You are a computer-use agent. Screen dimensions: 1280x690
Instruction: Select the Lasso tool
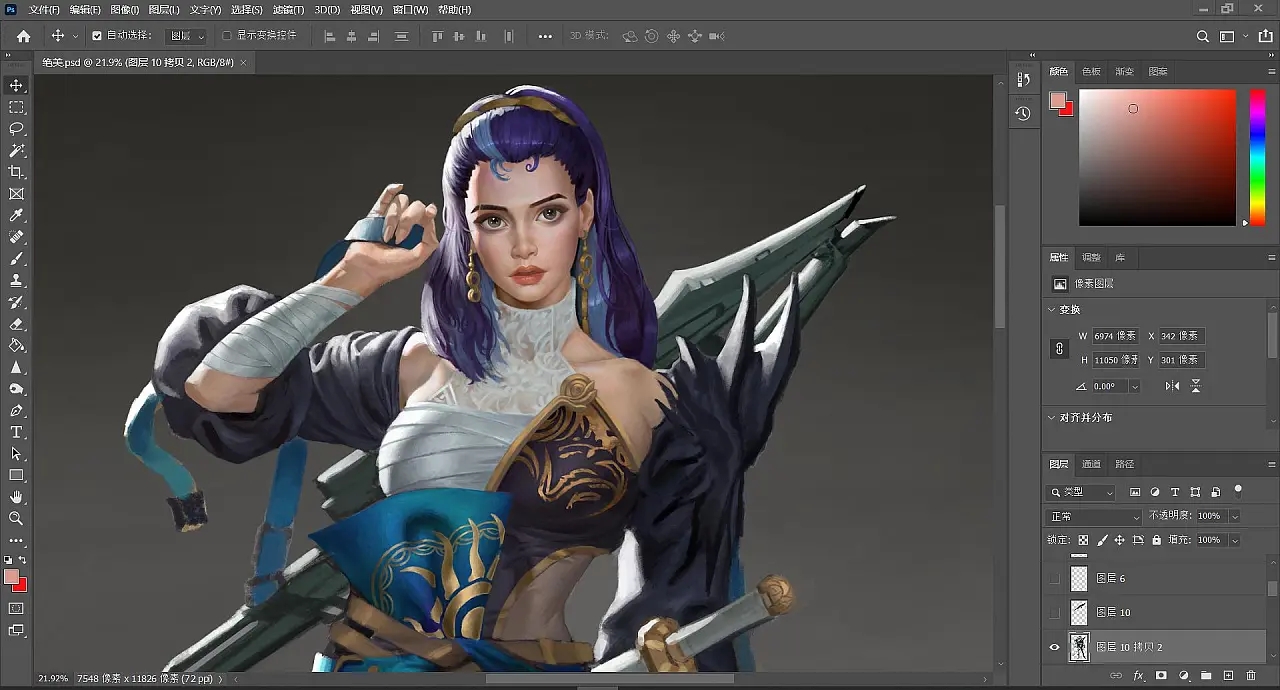pos(16,129)
